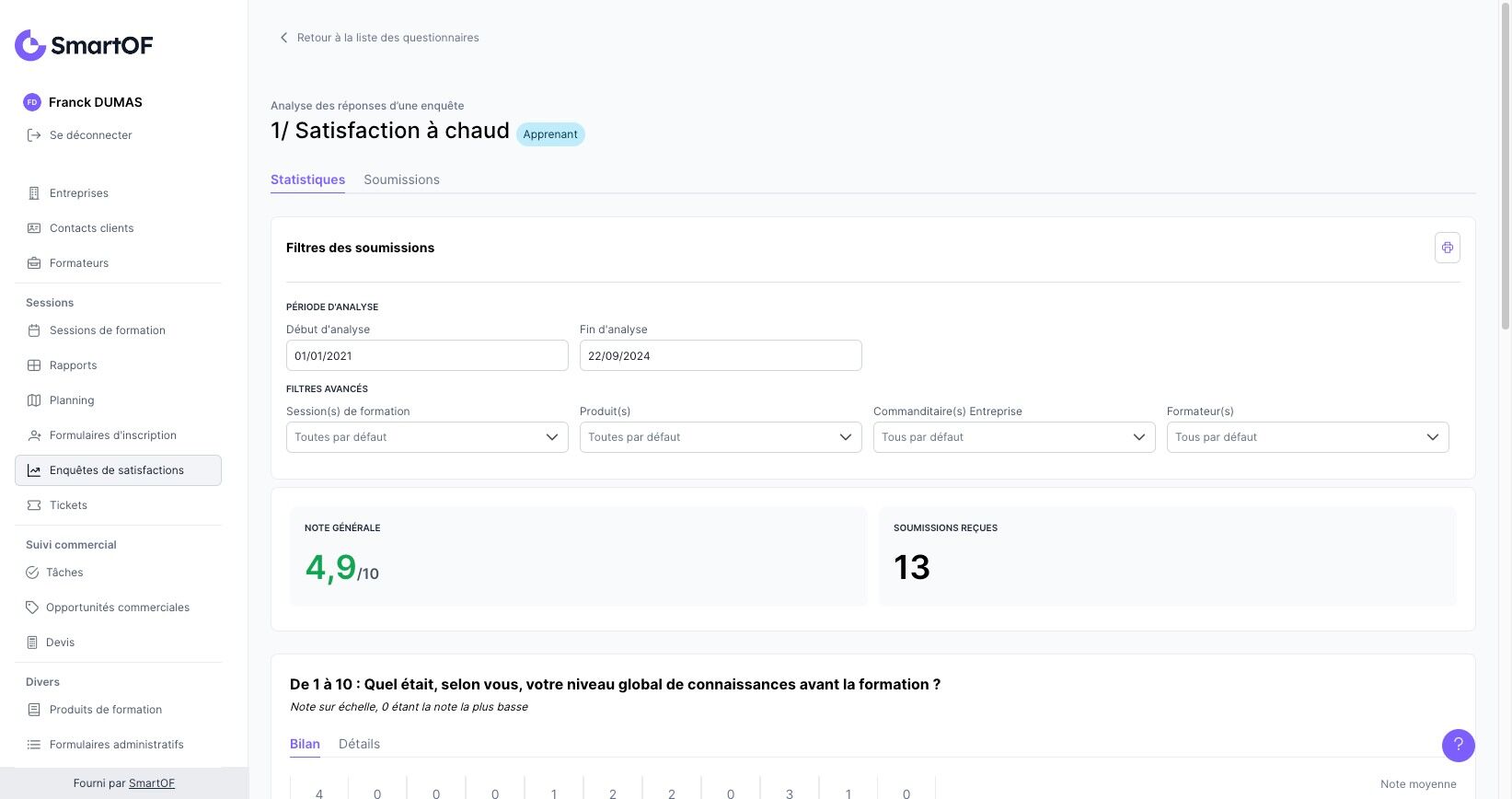Open Entreprises from the sidebar
Image resolution: width=1512 pixels, height=799 pixels.
tap(79, 193)
